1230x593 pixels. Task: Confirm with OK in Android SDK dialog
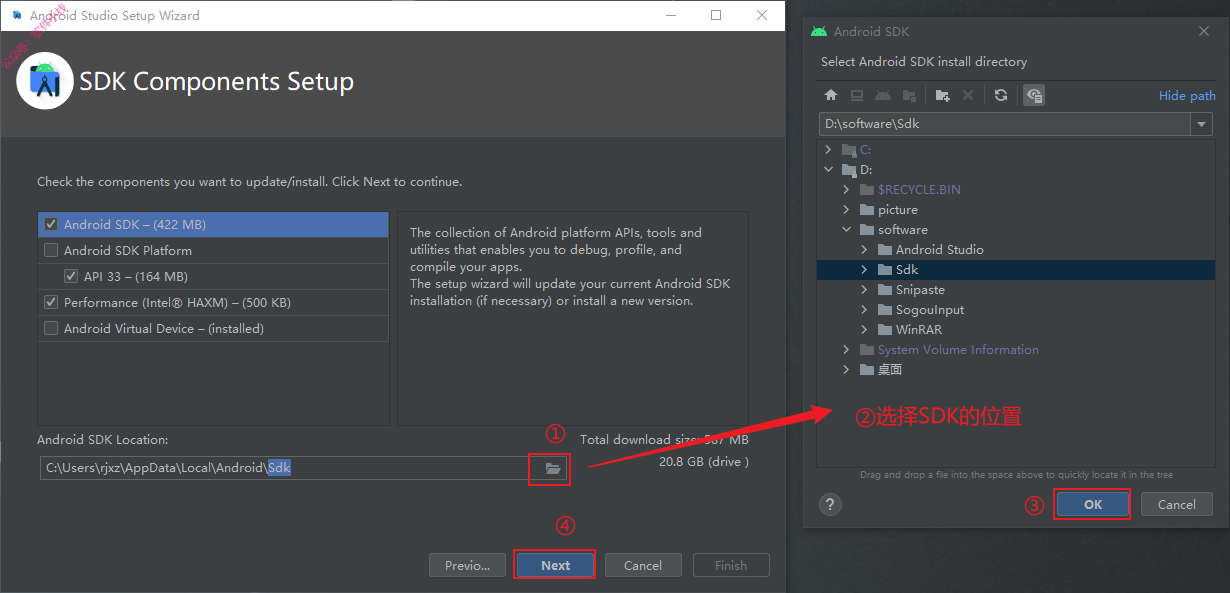[x=1093, y=504]
